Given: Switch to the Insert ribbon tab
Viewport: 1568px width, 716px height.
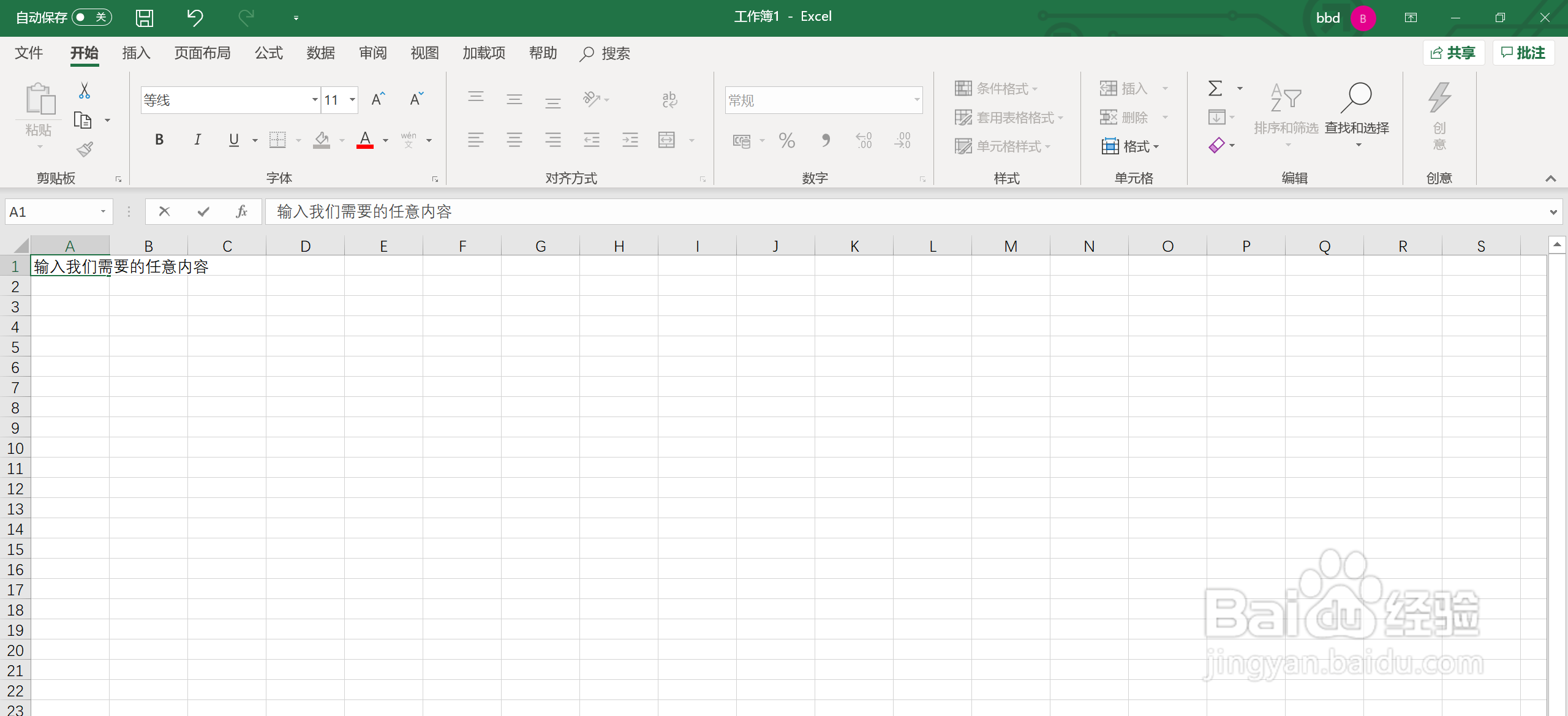Looking at the screenshot, I should (136, 53).
